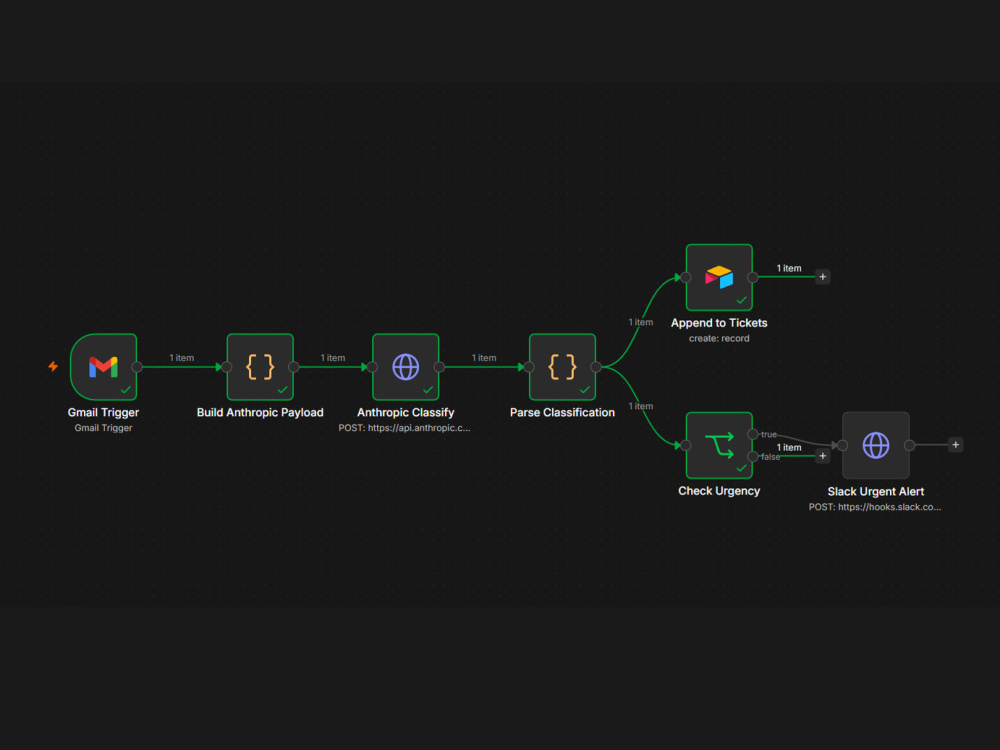Image resolution: width=1000 pixels, height=750 pixels.
Task: Click the 'Check Urgency' node label
Action: (x=719, y=491)
